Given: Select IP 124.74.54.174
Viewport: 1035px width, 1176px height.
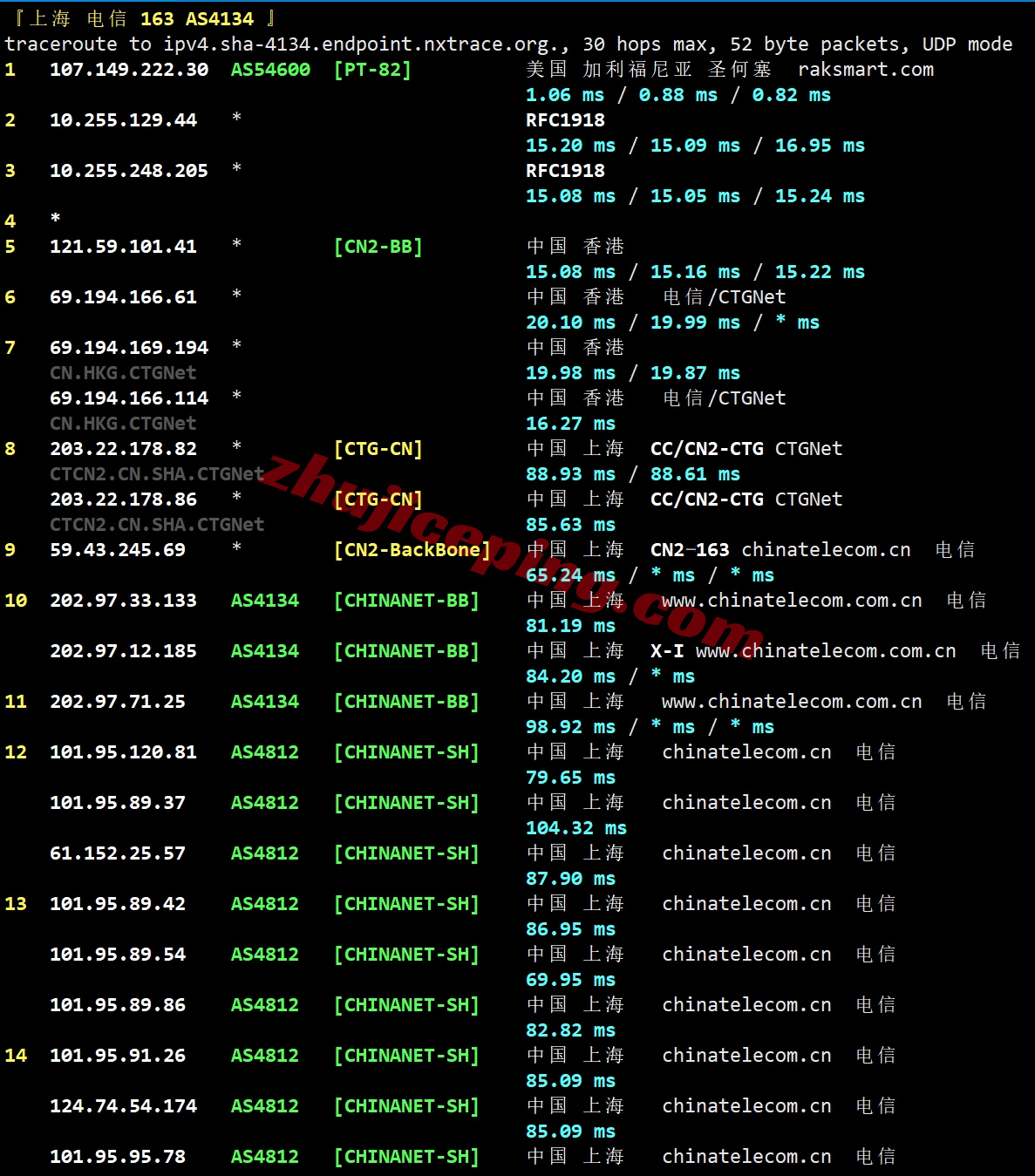Looking at the screenshot, I should (x=123, y=1106).
